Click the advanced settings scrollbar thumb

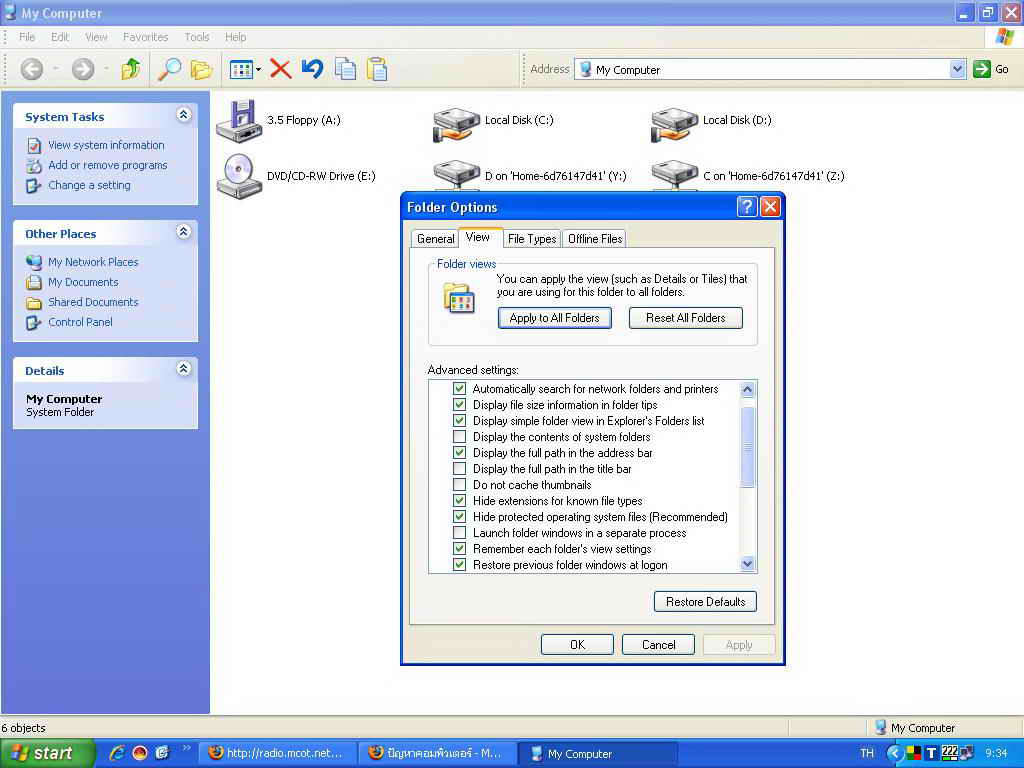click(748, 447)
